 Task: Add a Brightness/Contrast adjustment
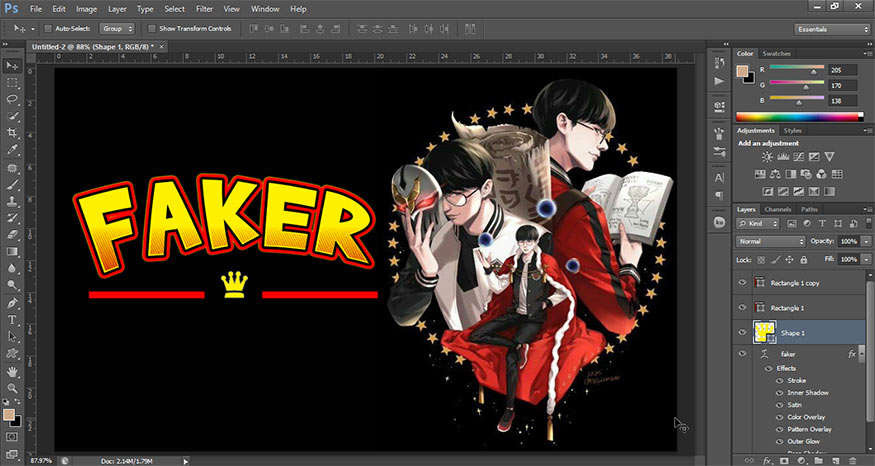(767, 157)
